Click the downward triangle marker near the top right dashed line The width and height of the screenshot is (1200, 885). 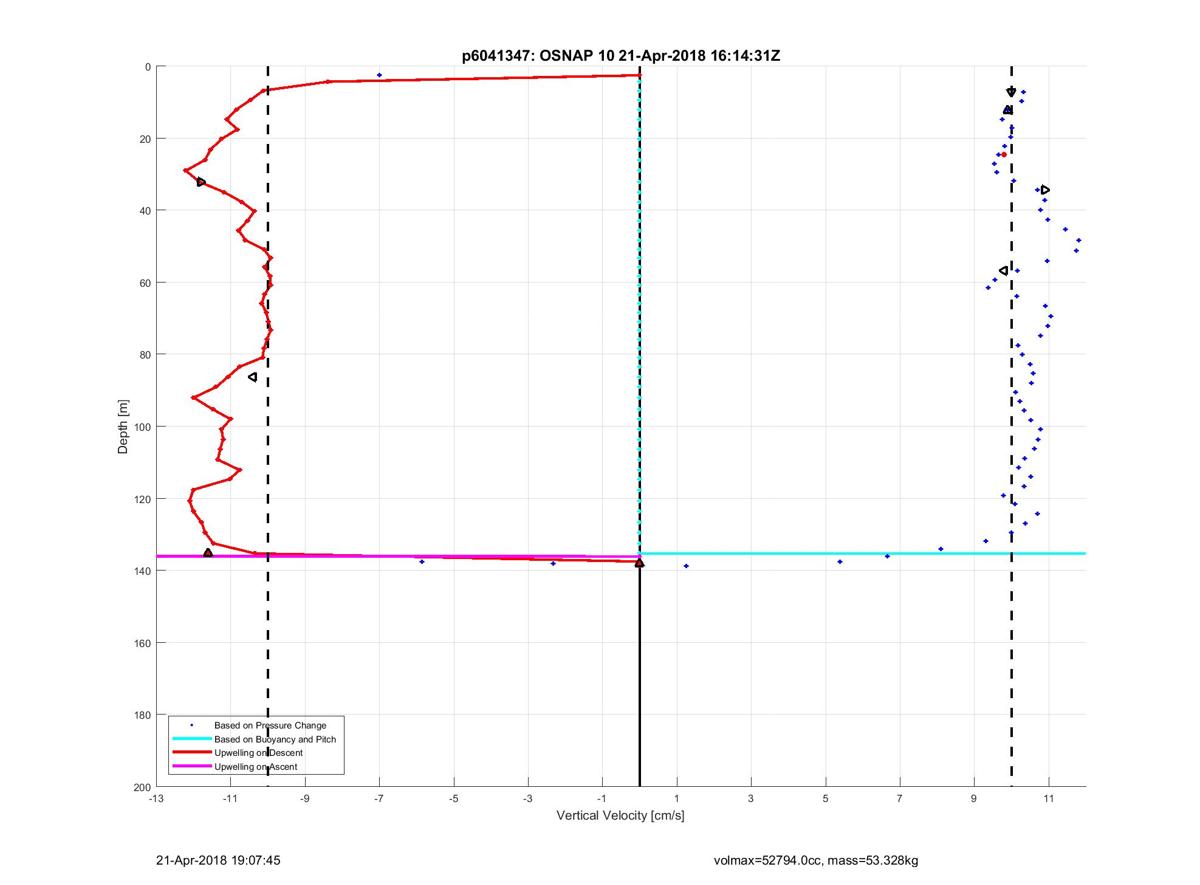1011,92
